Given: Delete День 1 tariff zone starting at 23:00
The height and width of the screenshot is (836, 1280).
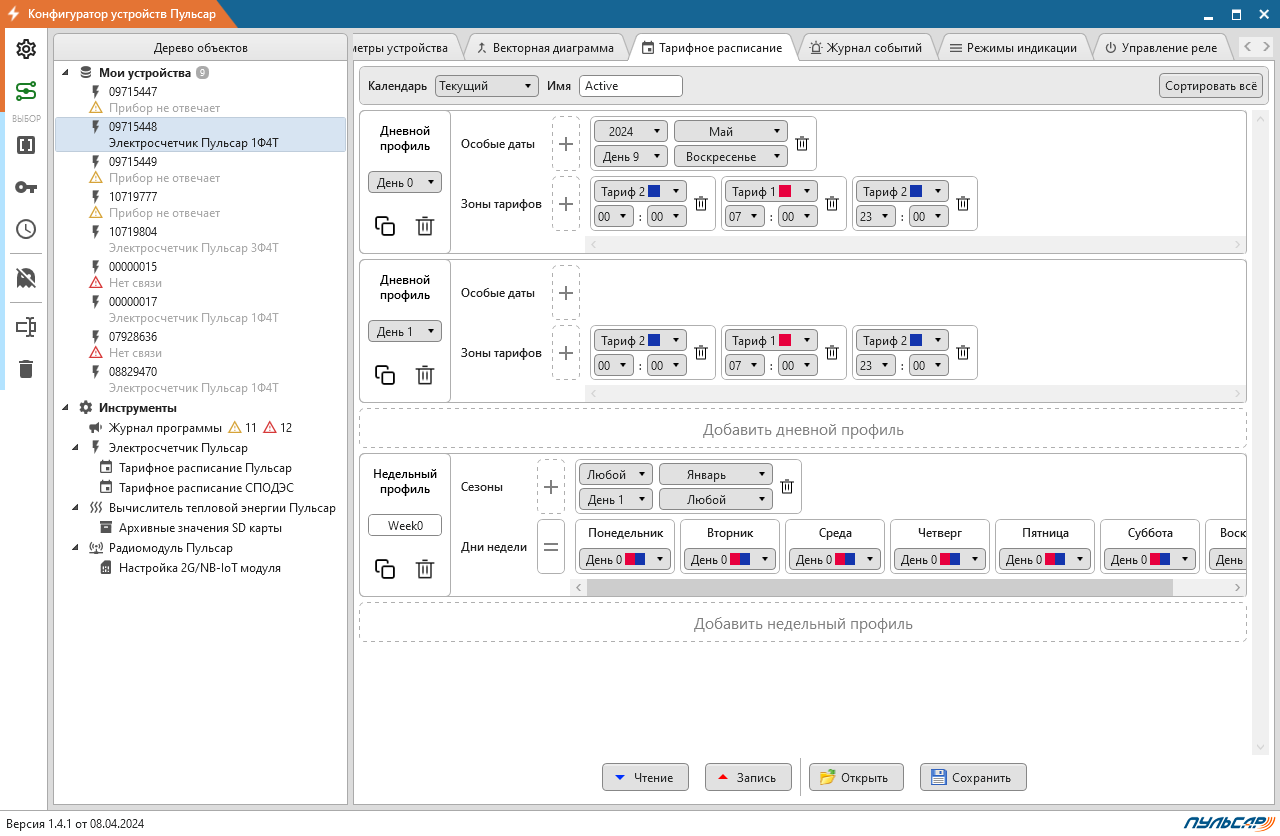Looking at the screenshot, I should [x=963, y=353].
